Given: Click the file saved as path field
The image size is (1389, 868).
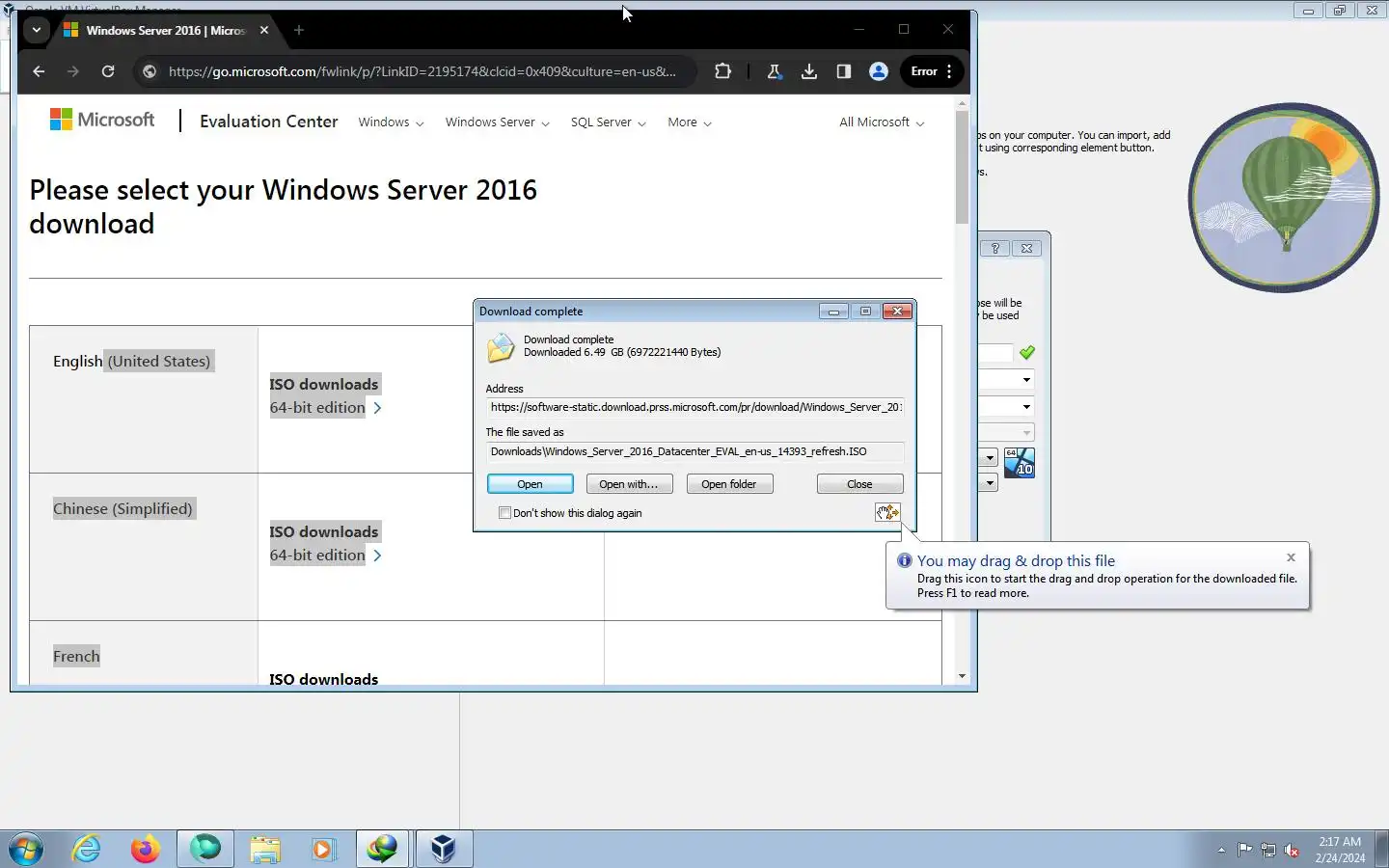Looking at the screenshot, I should point(694,451).
